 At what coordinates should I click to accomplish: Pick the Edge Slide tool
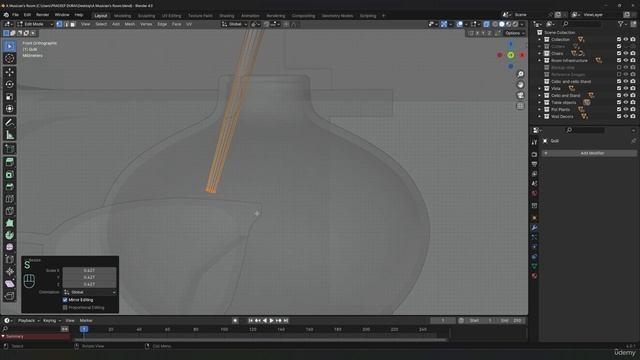pyautogui.click(x=9, y=259)
